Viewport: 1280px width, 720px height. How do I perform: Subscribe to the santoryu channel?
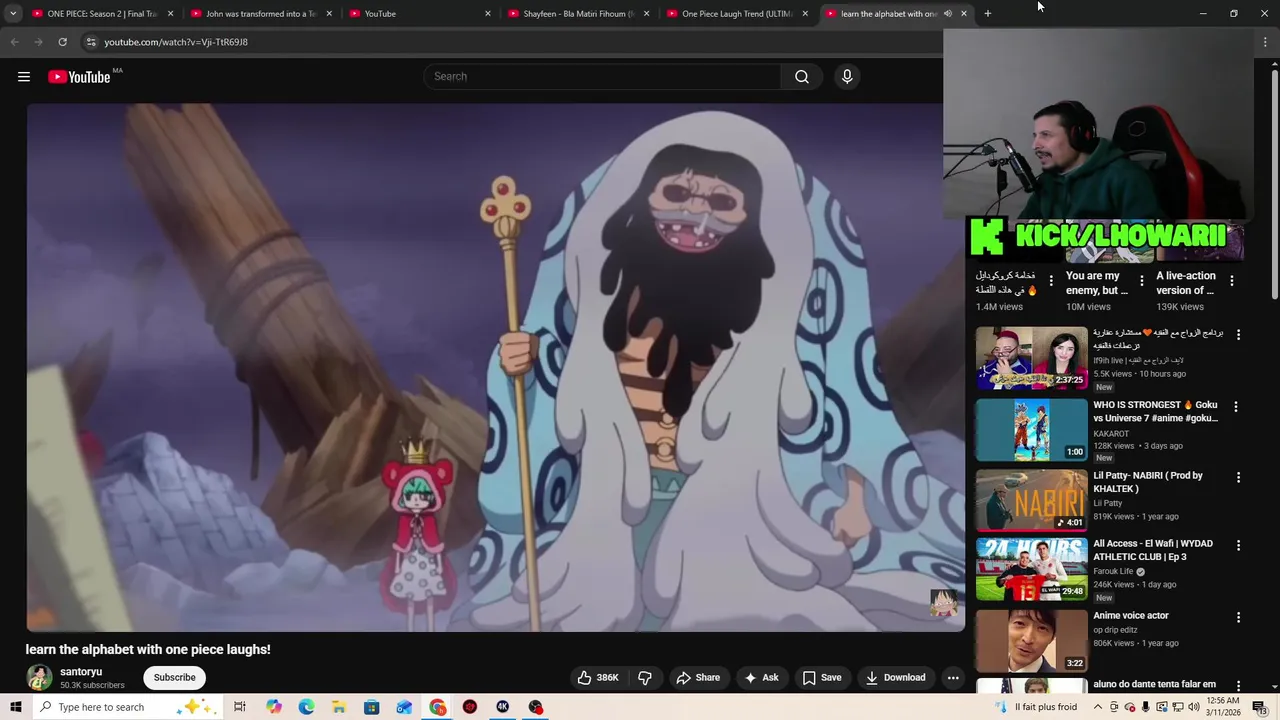tap(174, 677)
